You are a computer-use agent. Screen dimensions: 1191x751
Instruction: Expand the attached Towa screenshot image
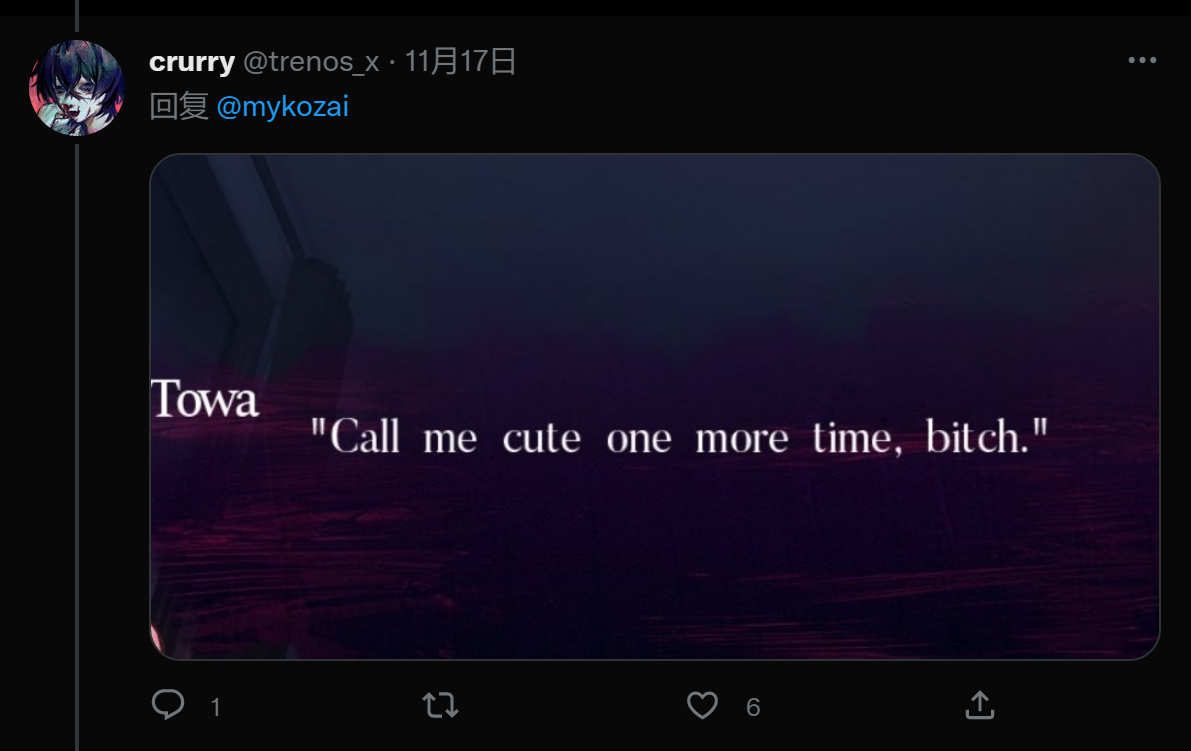coord(655,406)
